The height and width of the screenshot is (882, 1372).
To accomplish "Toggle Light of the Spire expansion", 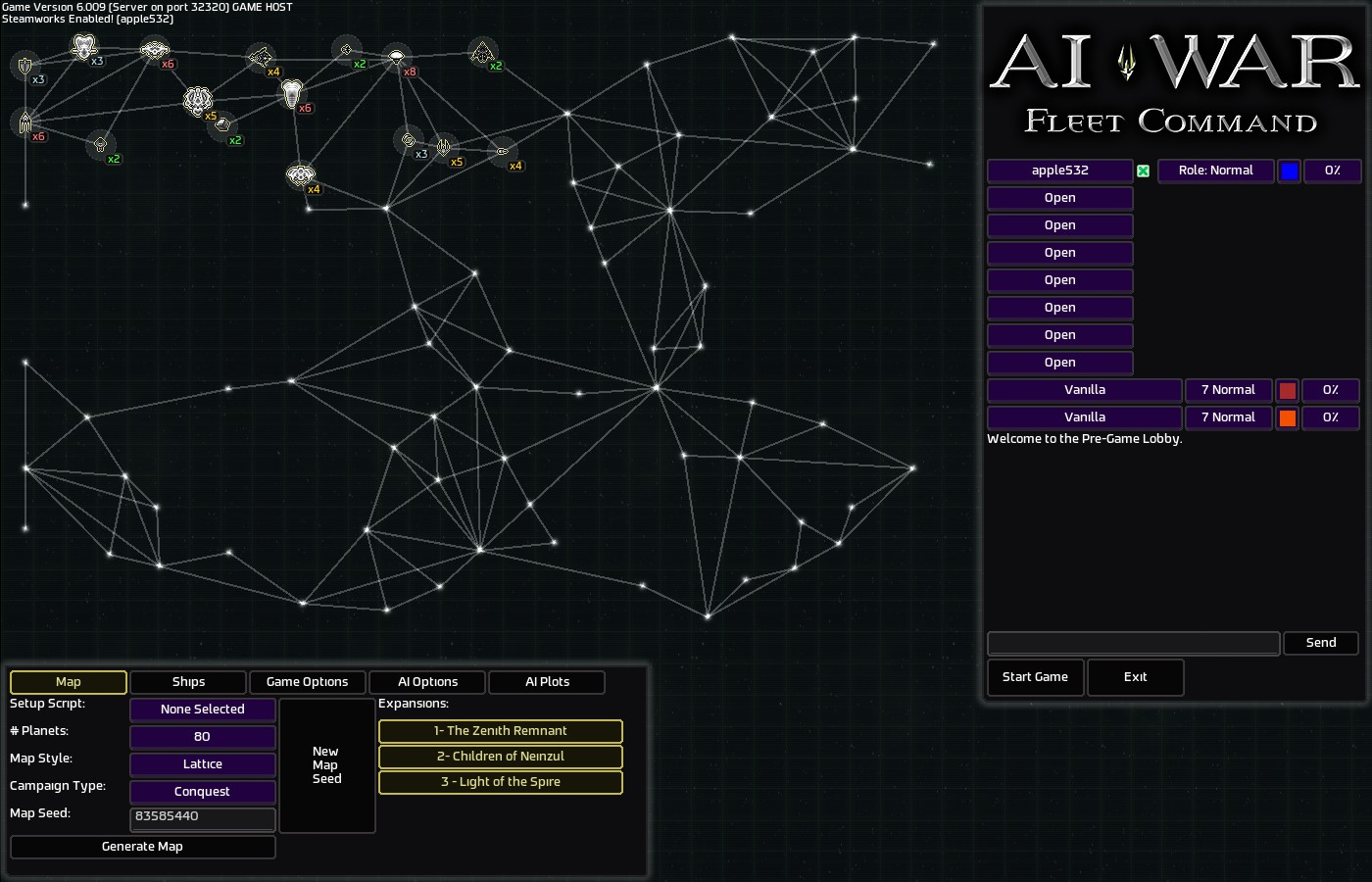I will pyautogui.click(x=501, y=782).
